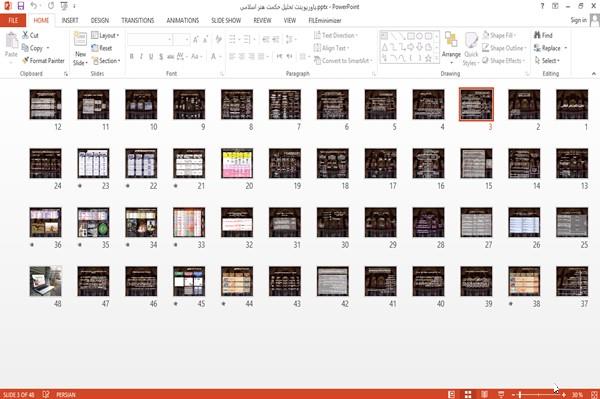
Task: Open Quick Styles gallery
Action: click(471, 49)
